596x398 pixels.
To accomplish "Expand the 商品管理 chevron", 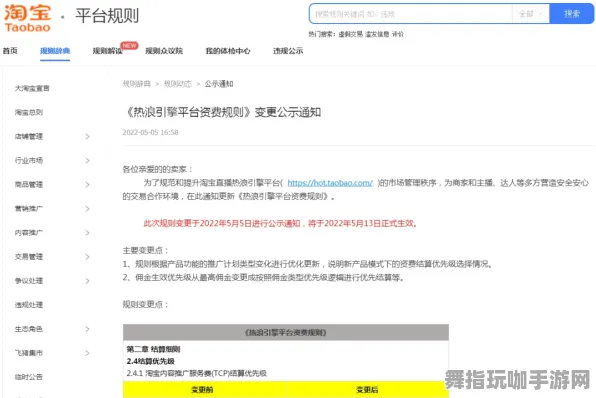I will [x=87, y=184].
